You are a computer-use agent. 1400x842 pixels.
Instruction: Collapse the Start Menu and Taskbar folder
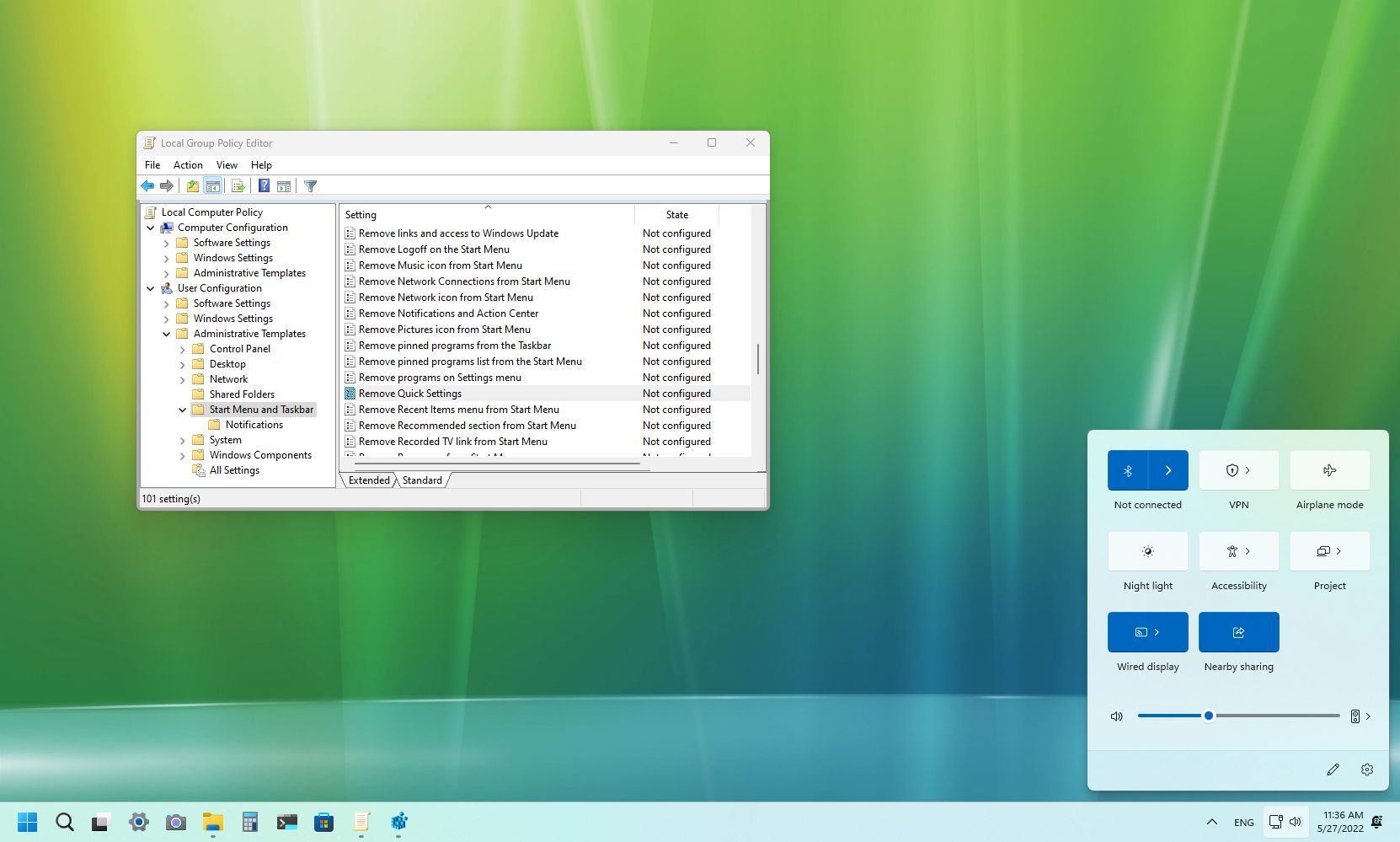(x=182, y=410)
